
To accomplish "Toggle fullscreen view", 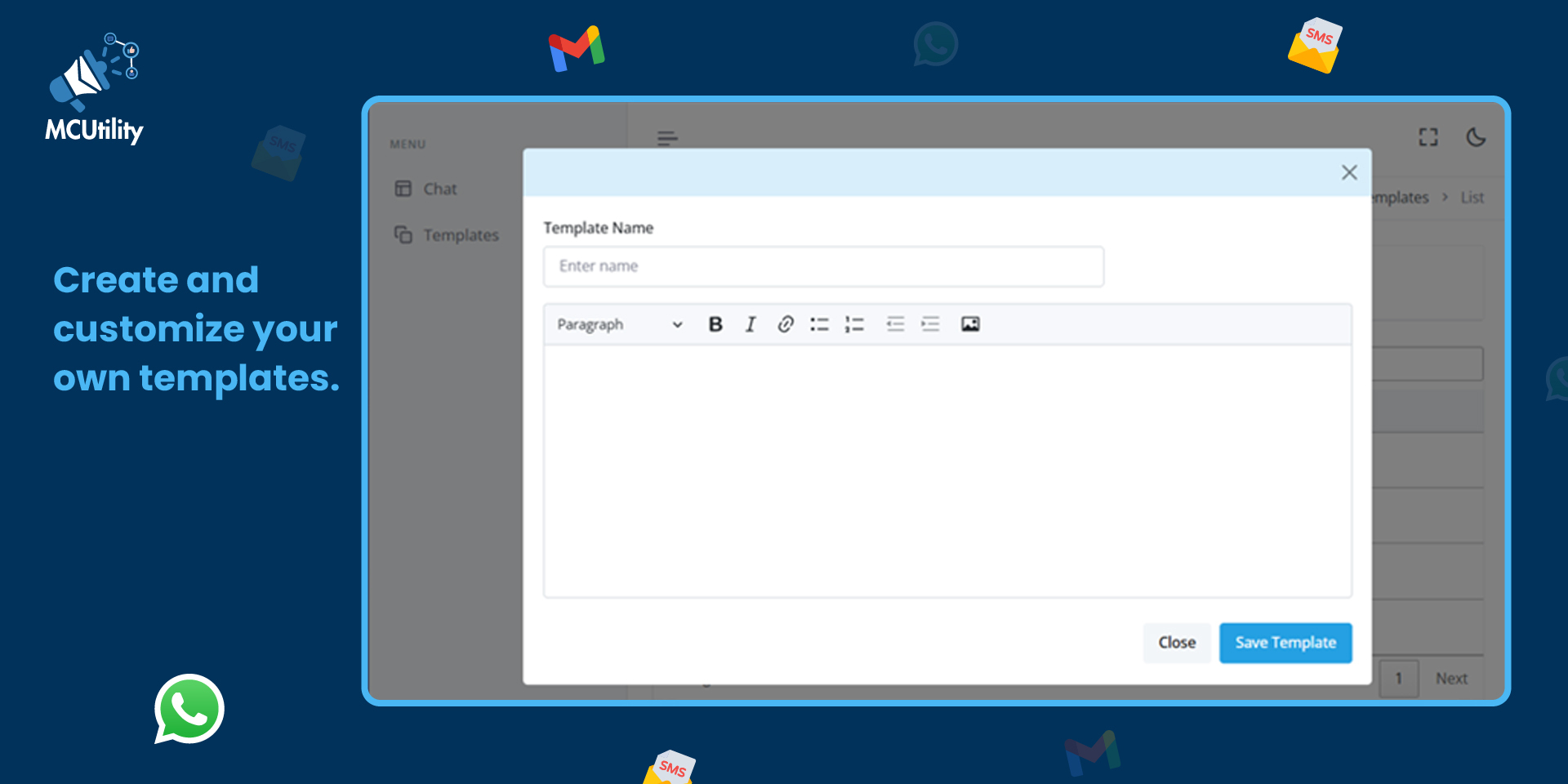I will tap(1428, 137).
